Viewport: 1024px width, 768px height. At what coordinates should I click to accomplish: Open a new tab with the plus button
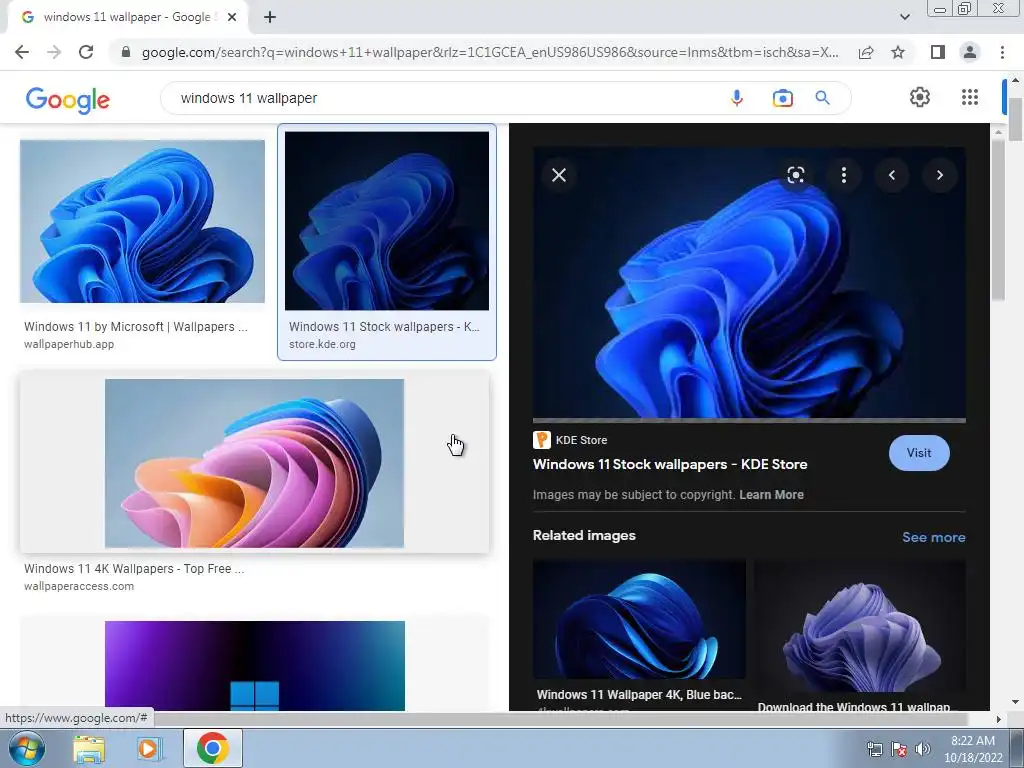(x=270, y=17)
